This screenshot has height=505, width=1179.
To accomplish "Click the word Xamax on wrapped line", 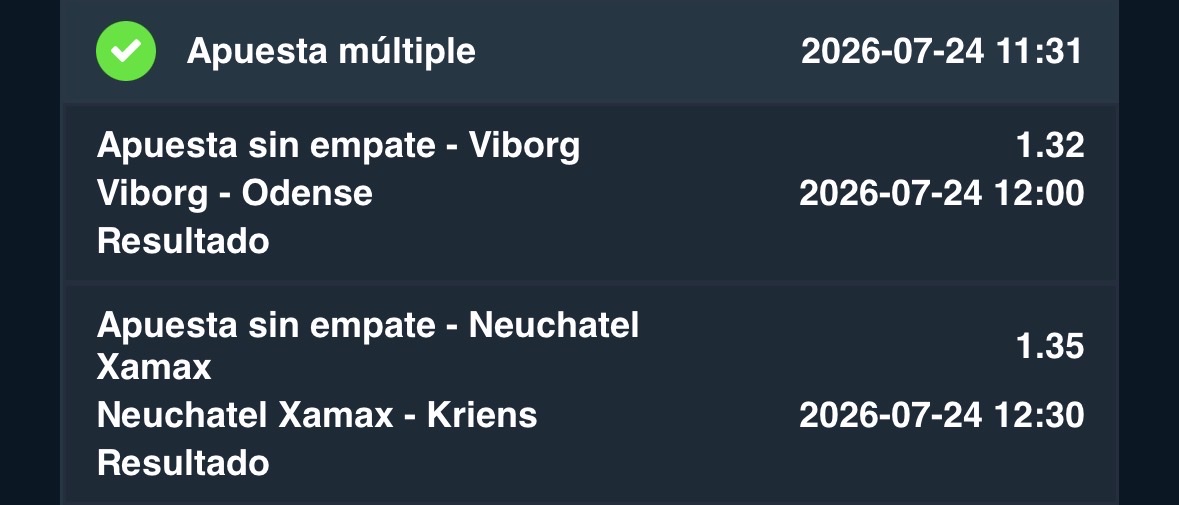I will click(x=154, y=367).
